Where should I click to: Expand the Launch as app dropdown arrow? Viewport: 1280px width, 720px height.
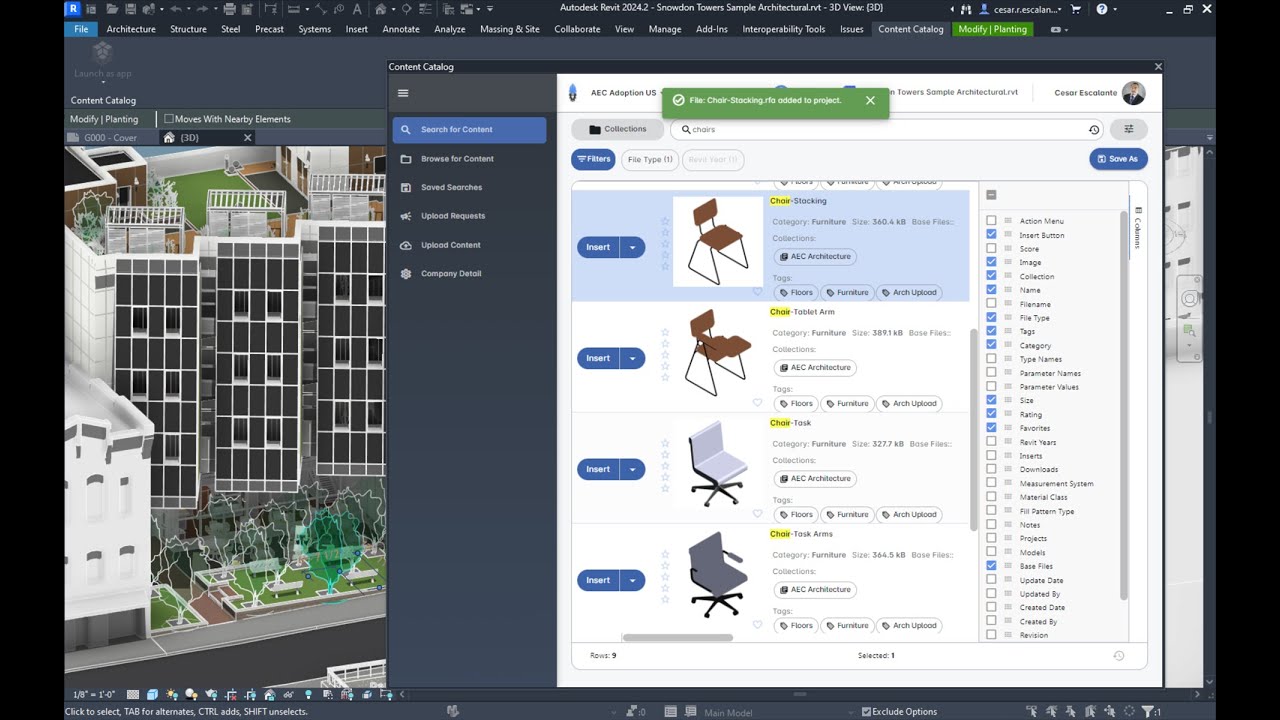(x=102, y=83)
